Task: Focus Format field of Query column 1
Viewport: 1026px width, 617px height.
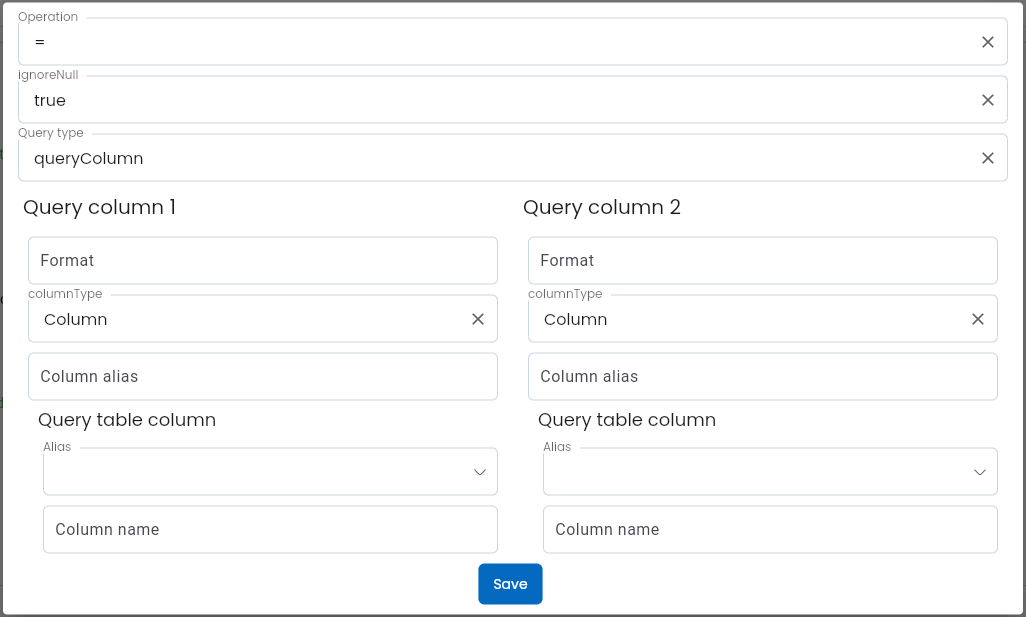Action: [263, 260]
